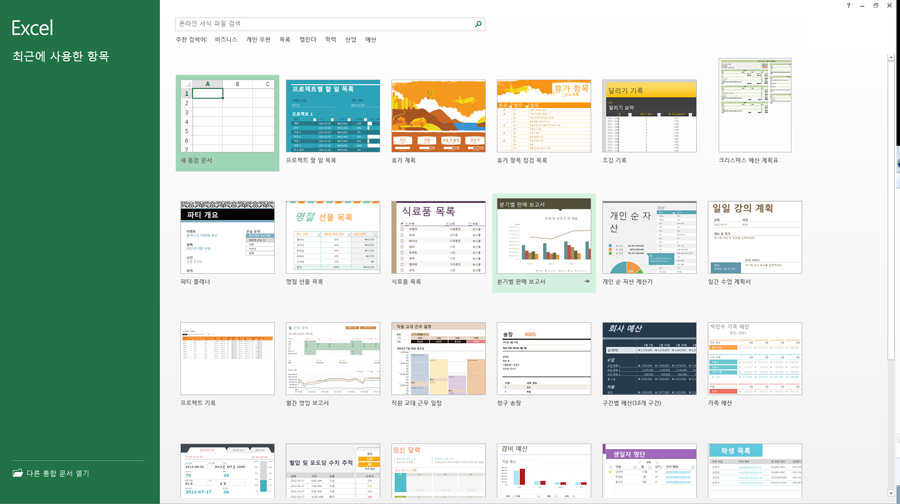Click the 휴가 계획 caption text
Screen dimensions: 900x504
(x=403, y=160)
